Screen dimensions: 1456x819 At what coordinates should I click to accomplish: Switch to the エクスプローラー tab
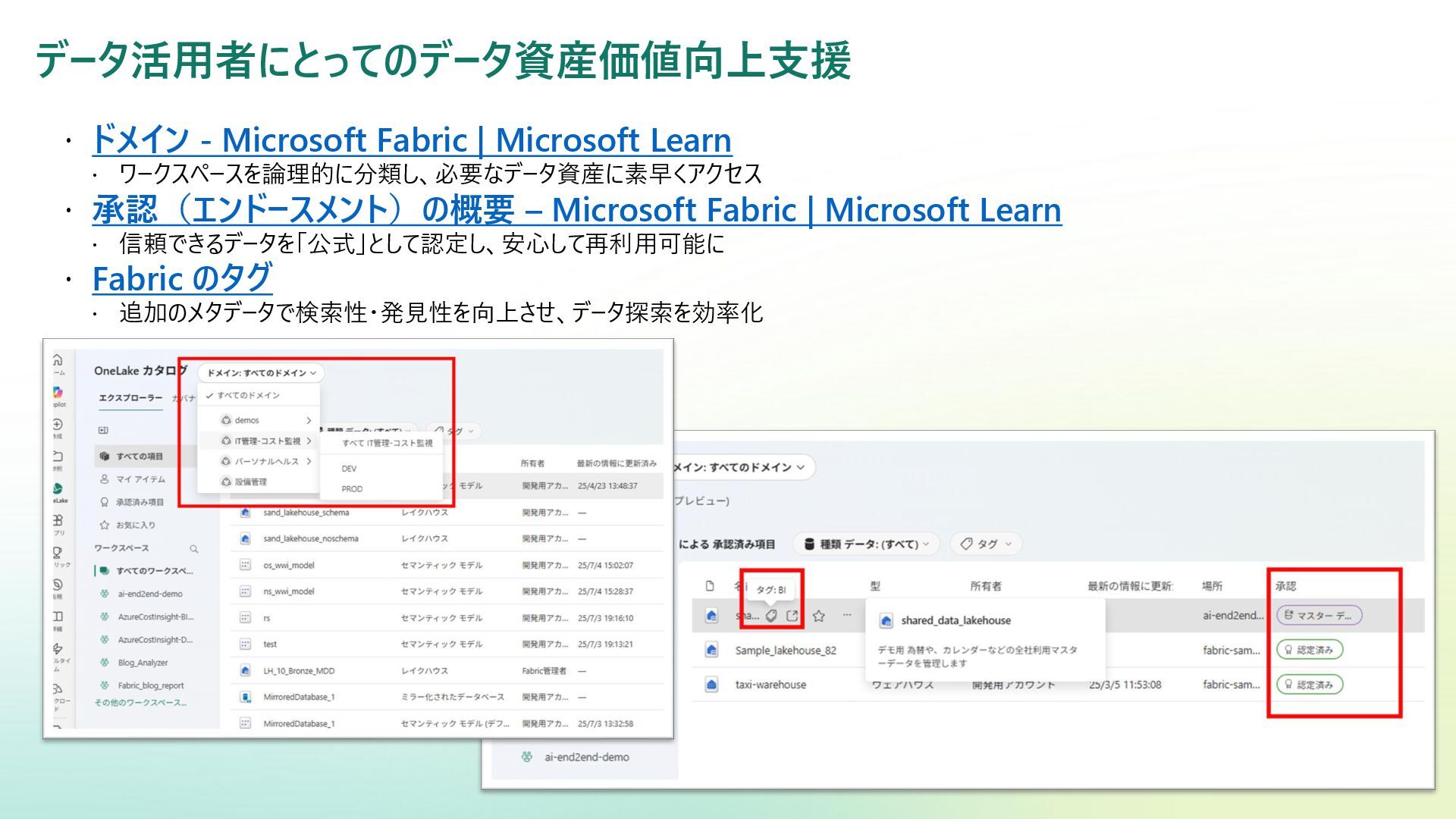pyautogui.click(x=130, y=398)
